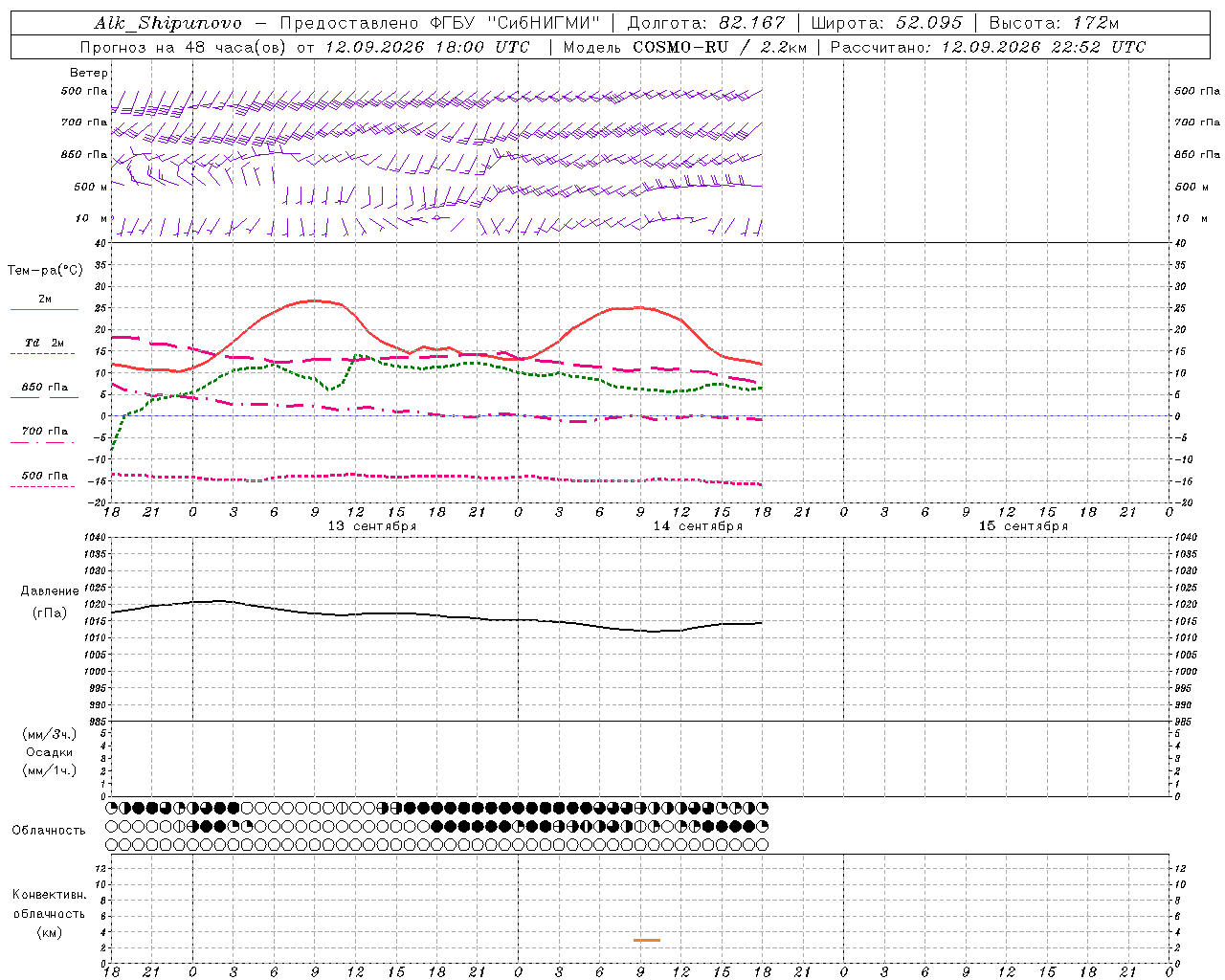Click the Осадки precipitation panel label
This screenshot has width=1225, height=980.
tap(49, 752)
